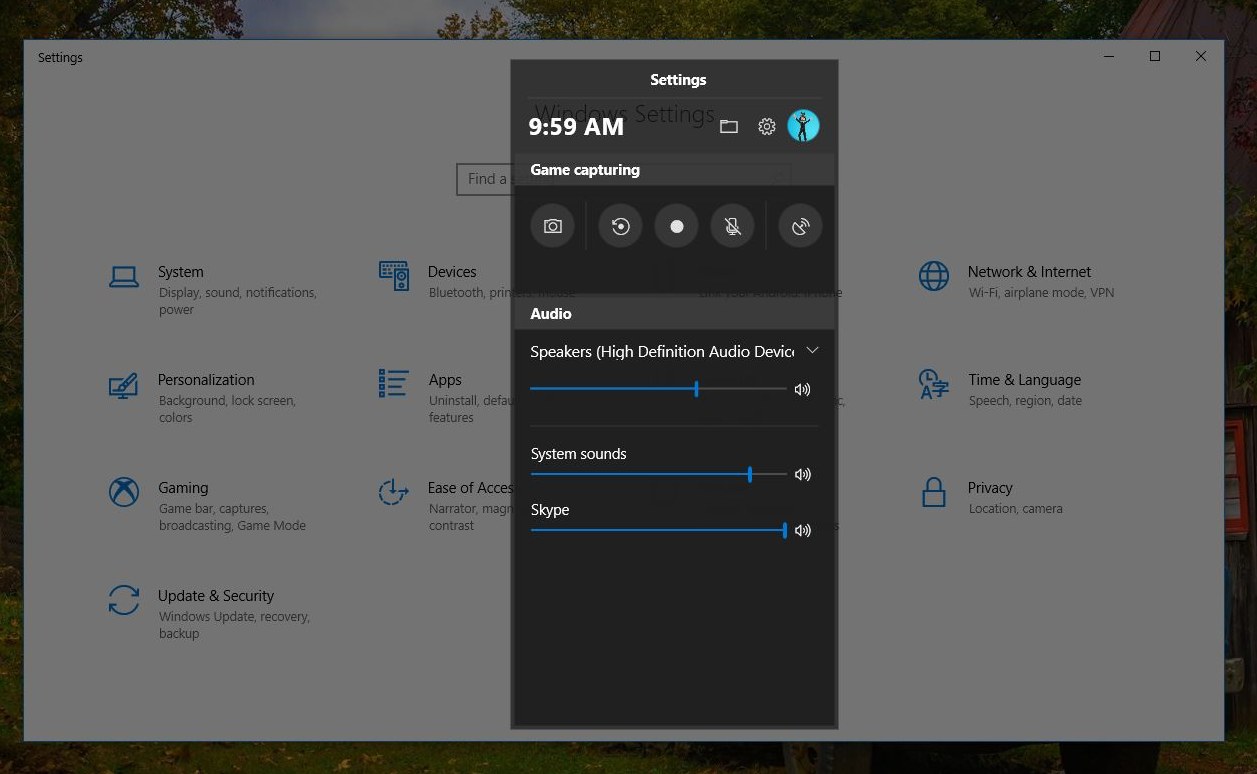Click the Gaming Xbox icon
Image resolution: width=1257 pixels, height=774 pixels.
(124, 492)
